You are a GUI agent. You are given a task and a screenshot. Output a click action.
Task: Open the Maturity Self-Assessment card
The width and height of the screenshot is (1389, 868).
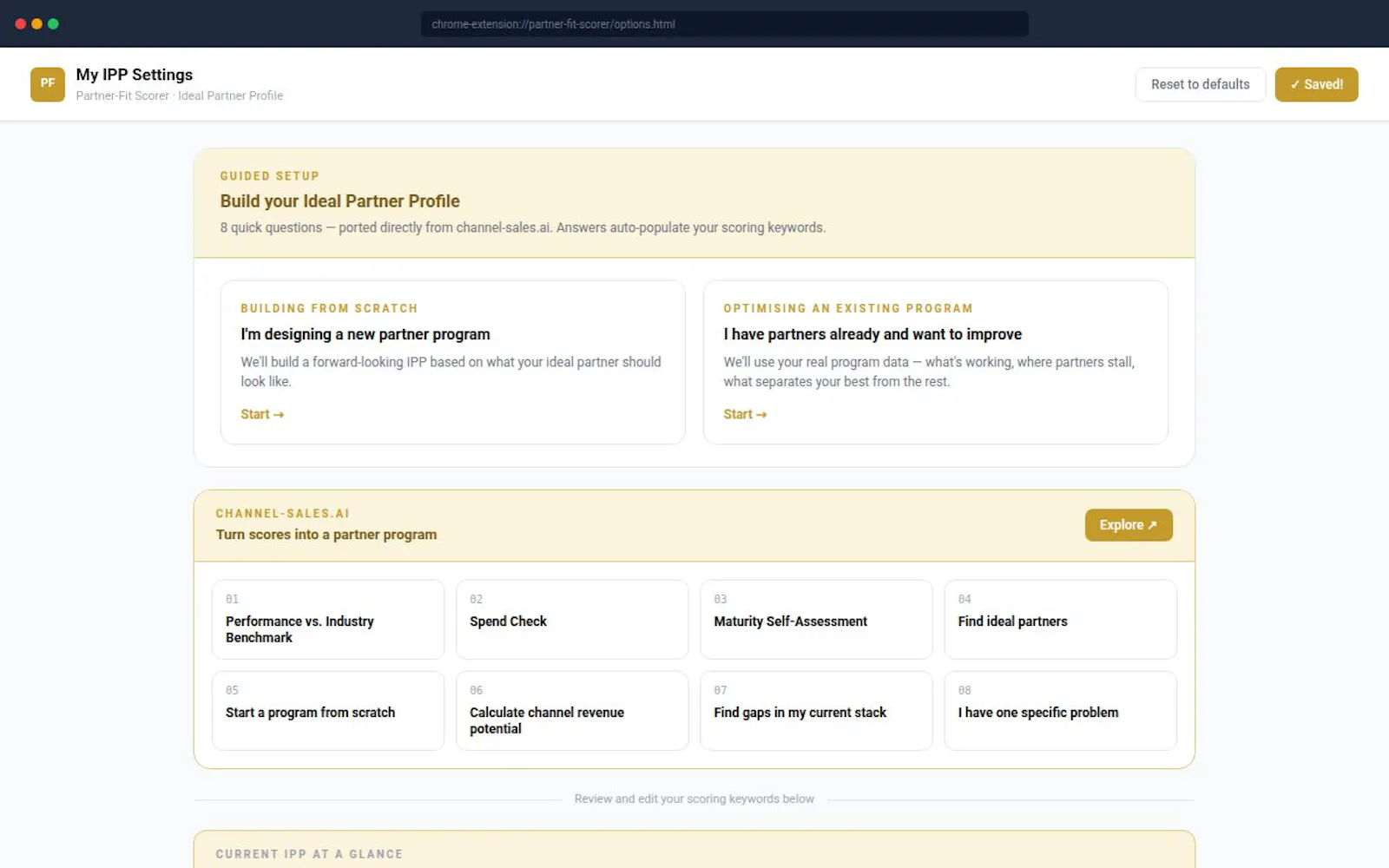(x=816, y=620)
